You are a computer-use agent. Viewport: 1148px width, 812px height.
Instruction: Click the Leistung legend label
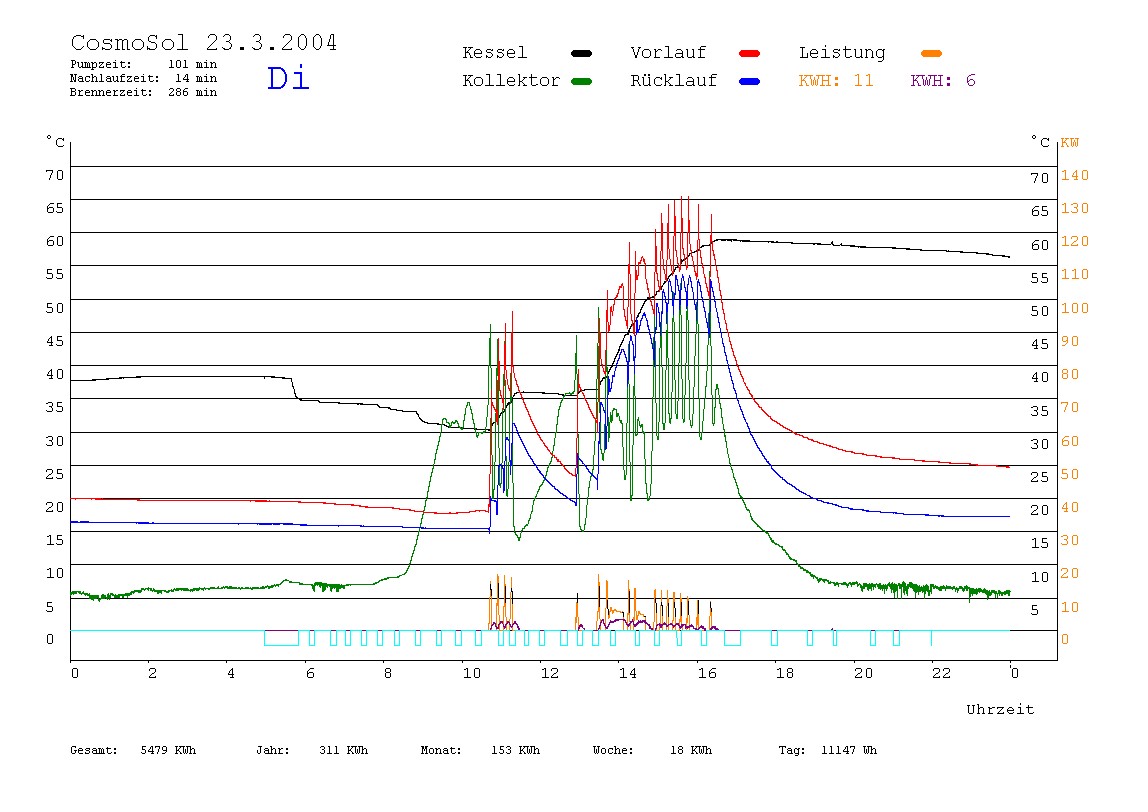pos(842,53)
